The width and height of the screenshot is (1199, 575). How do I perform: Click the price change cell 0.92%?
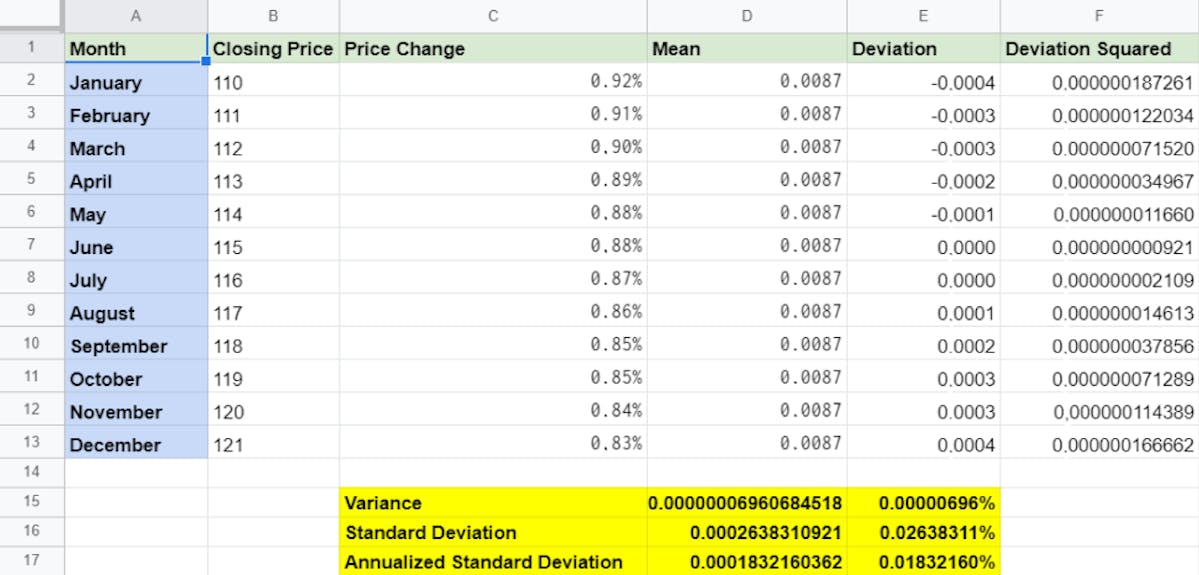pos(493,81)
